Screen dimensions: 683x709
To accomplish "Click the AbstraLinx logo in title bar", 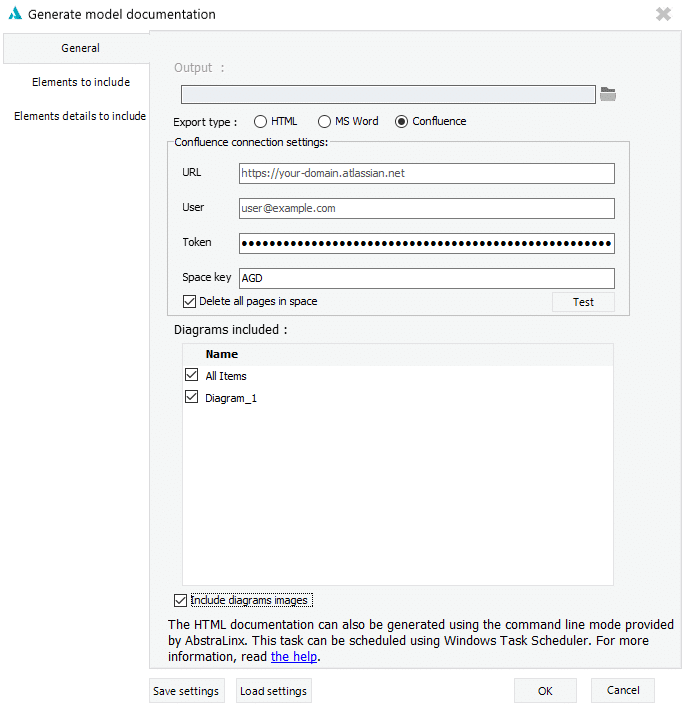I will click(15, 15).
